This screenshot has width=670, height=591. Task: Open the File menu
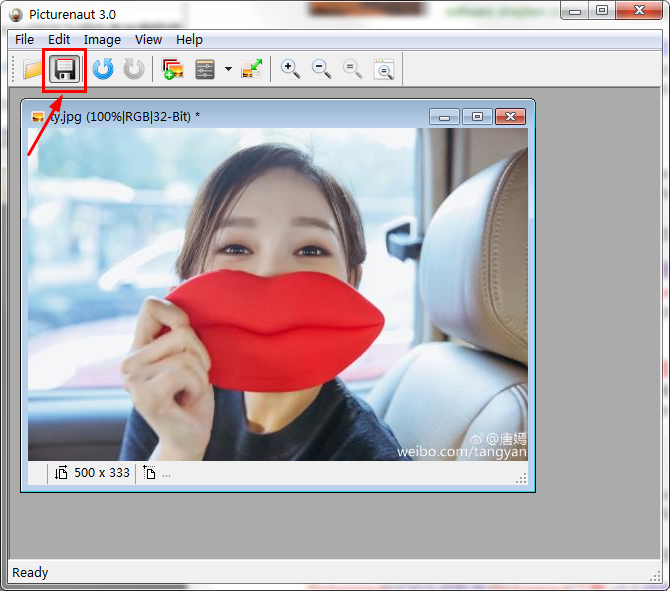pyautogui.click(x=24, y=40)
